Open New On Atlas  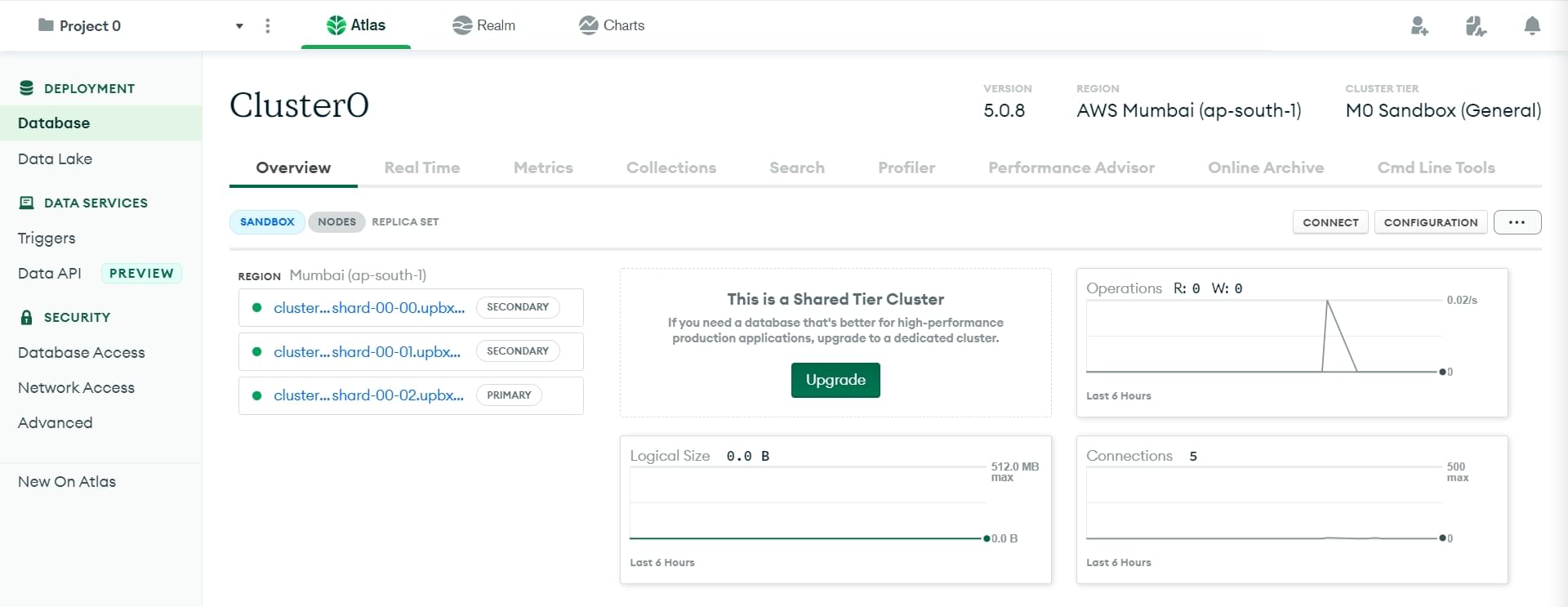pyautogui.click(x=67, y=481)
